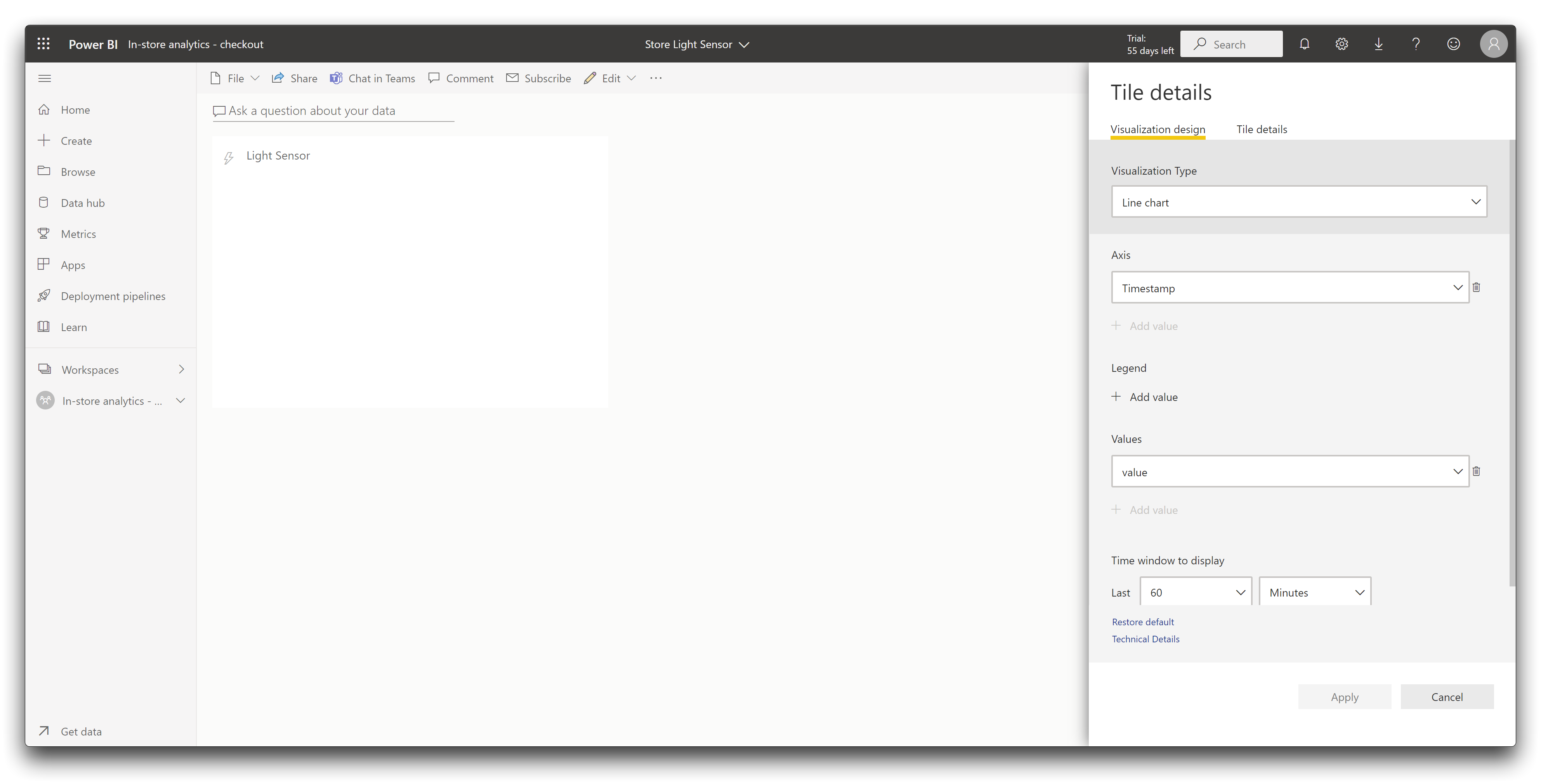Image resolution: width=1541 pixels, height=784 pixels.
Task: Switch to the Visualization design tab
Action: click(x=1157, y=130)
